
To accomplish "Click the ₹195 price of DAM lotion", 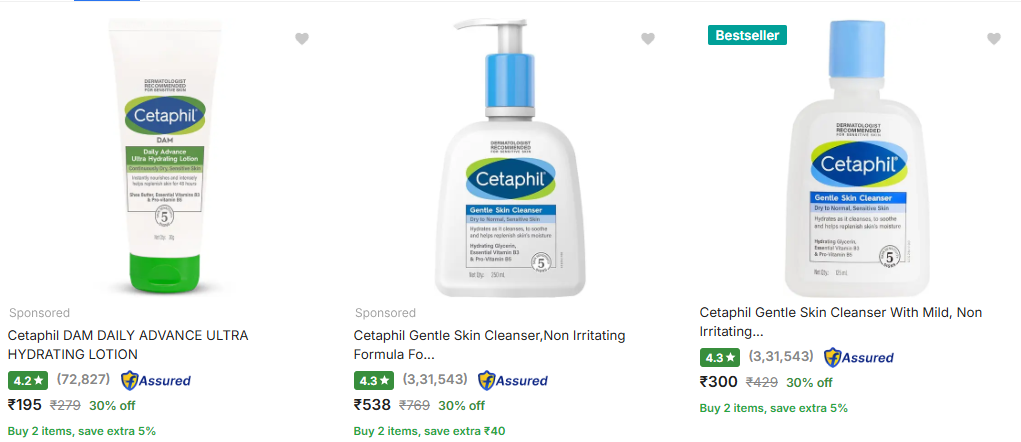I will pyautogui.click(x=26, y=405).
